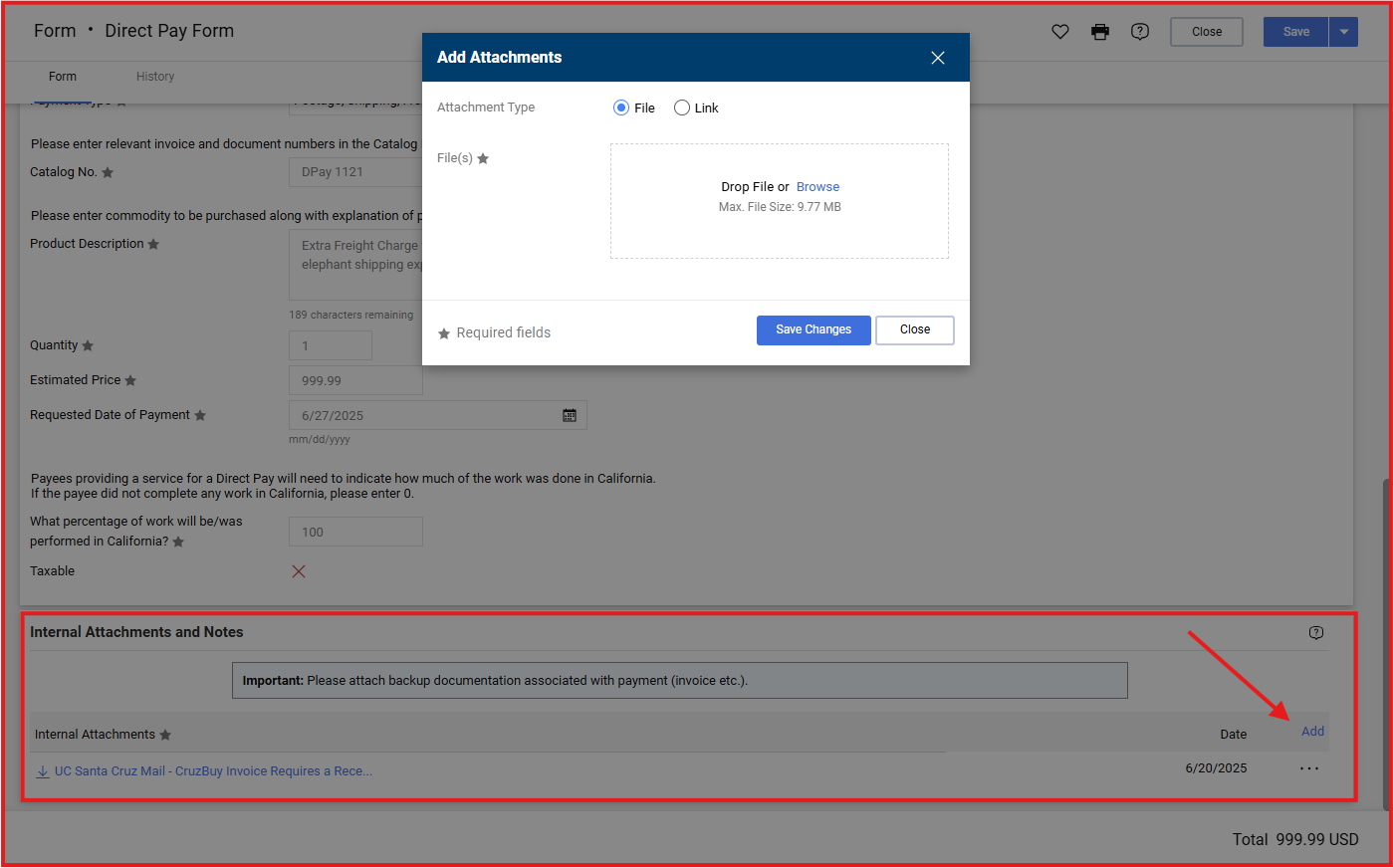Select the Link attachment type radio
Image resolution: width=1393 pixels, height=868 pixels.
point(682,108)
